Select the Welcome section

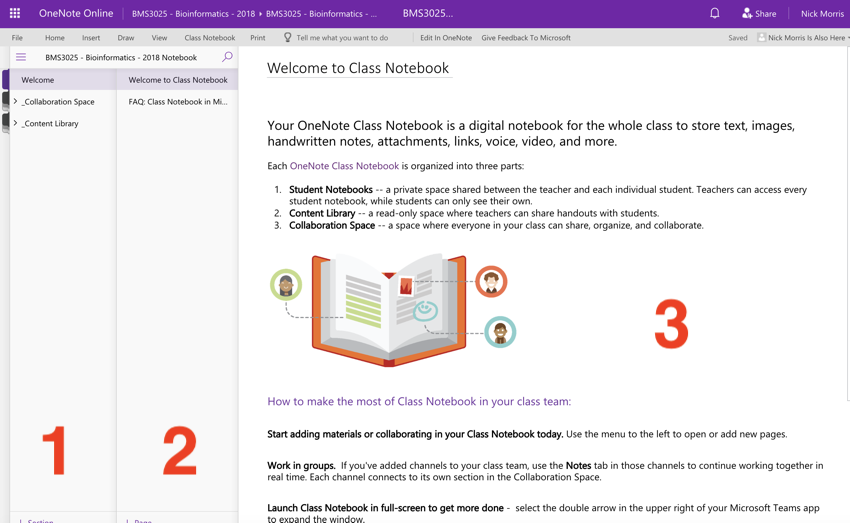(x=38, y=80)
